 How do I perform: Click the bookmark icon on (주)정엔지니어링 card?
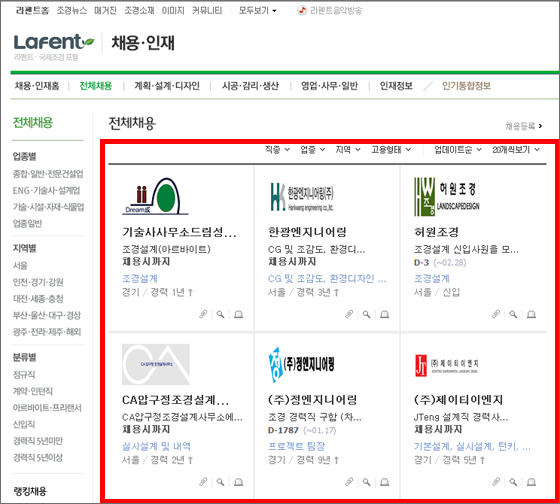click(385, 482)
